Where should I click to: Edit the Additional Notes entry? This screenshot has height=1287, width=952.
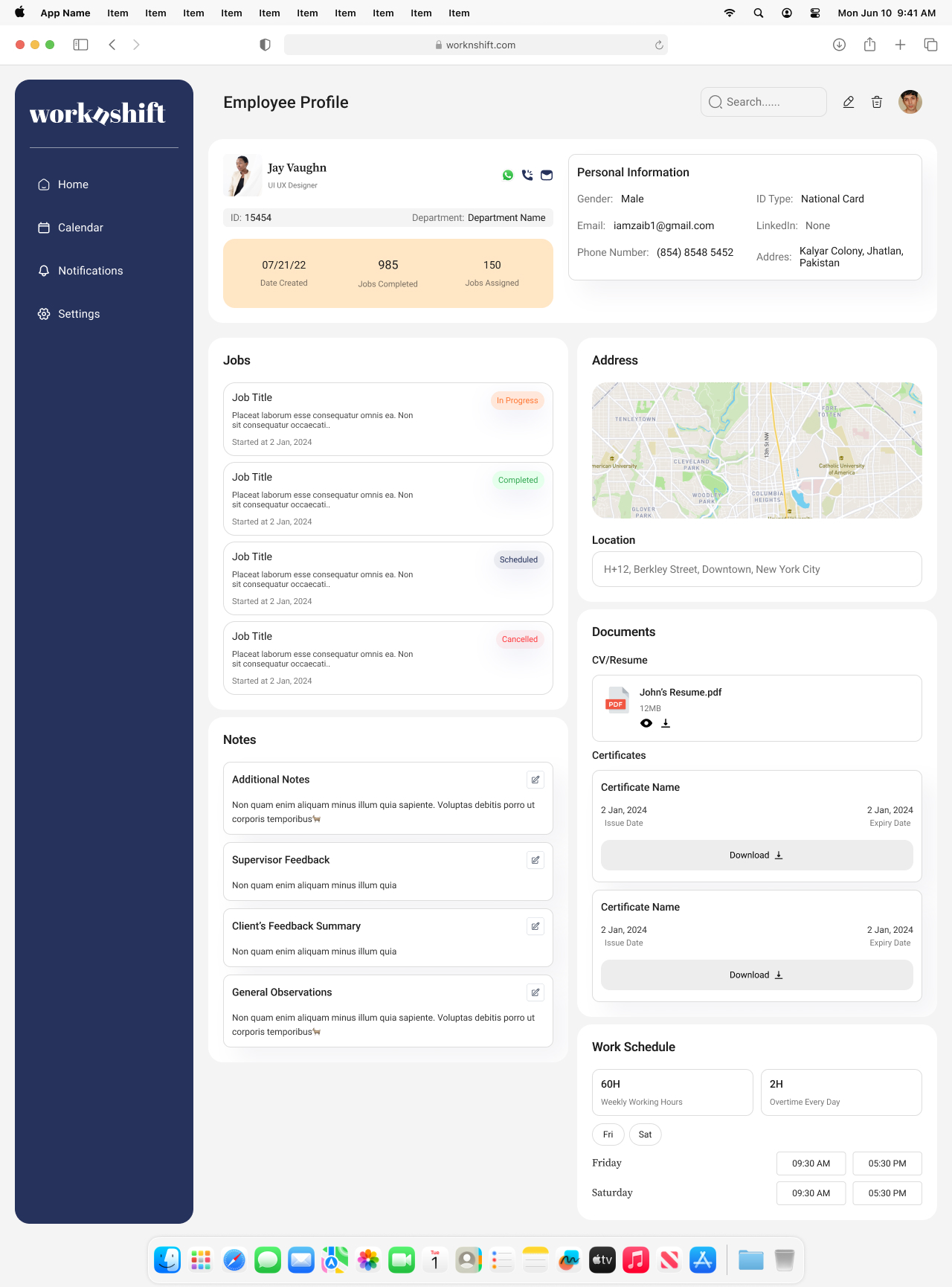pos(535,780)
